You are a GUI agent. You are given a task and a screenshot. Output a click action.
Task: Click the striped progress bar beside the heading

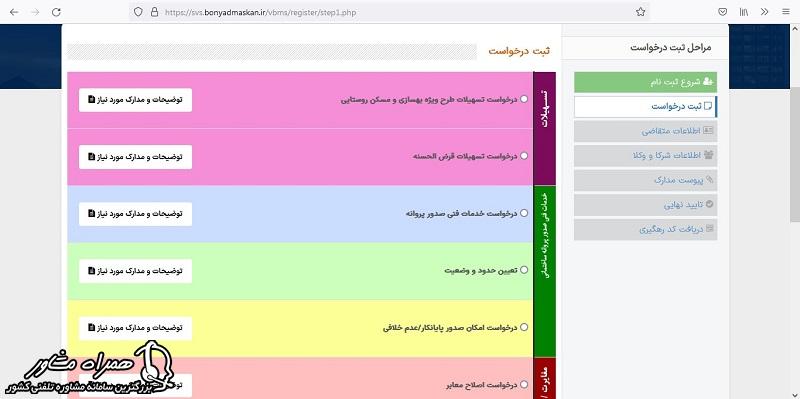coord(272,52)
